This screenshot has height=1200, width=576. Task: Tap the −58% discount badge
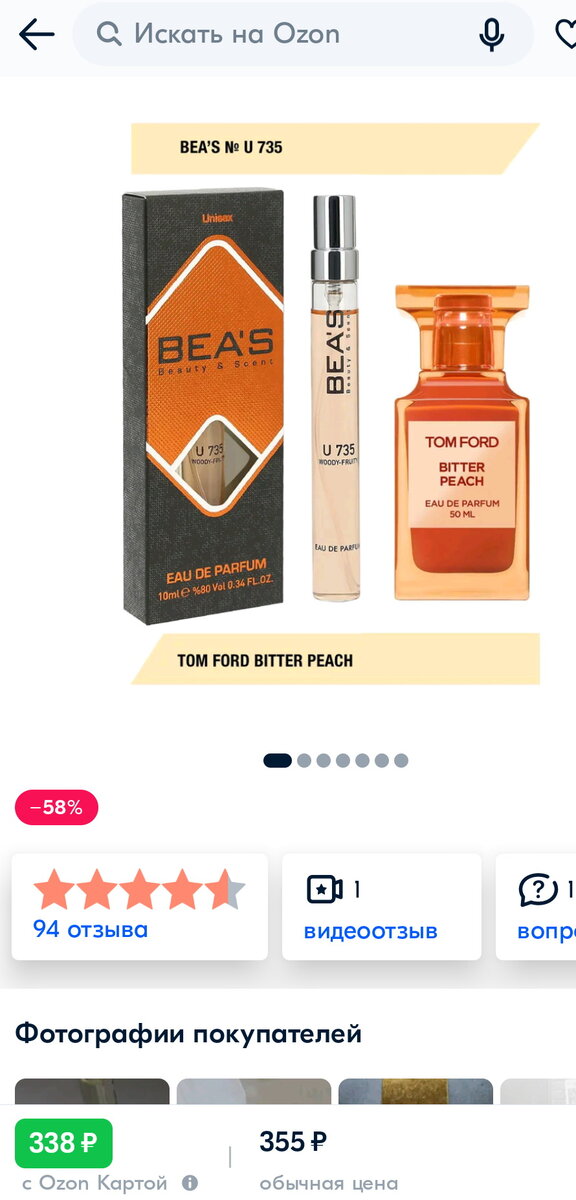click(x=57, y=808)
